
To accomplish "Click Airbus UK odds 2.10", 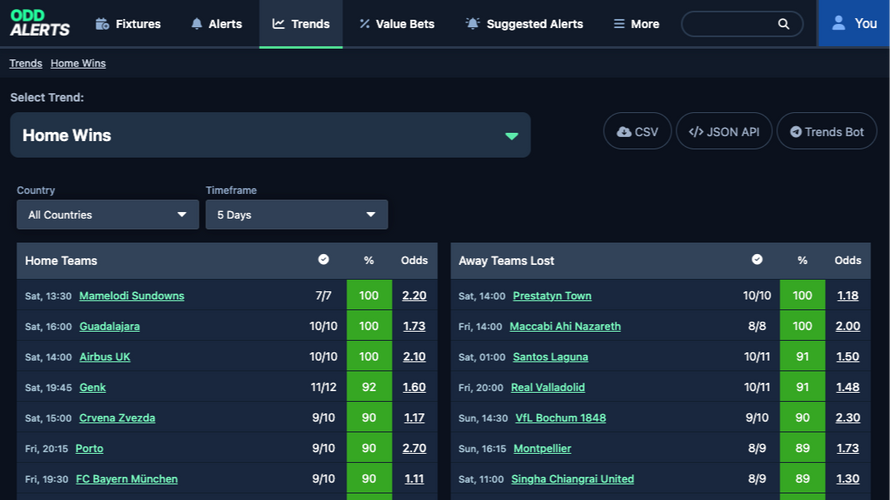I will 414,357.
